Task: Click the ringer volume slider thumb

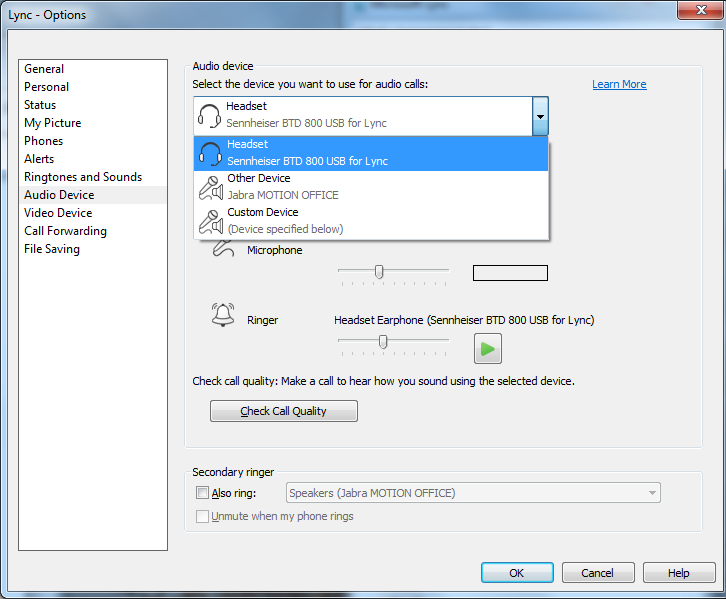Action: pos(383,342)
